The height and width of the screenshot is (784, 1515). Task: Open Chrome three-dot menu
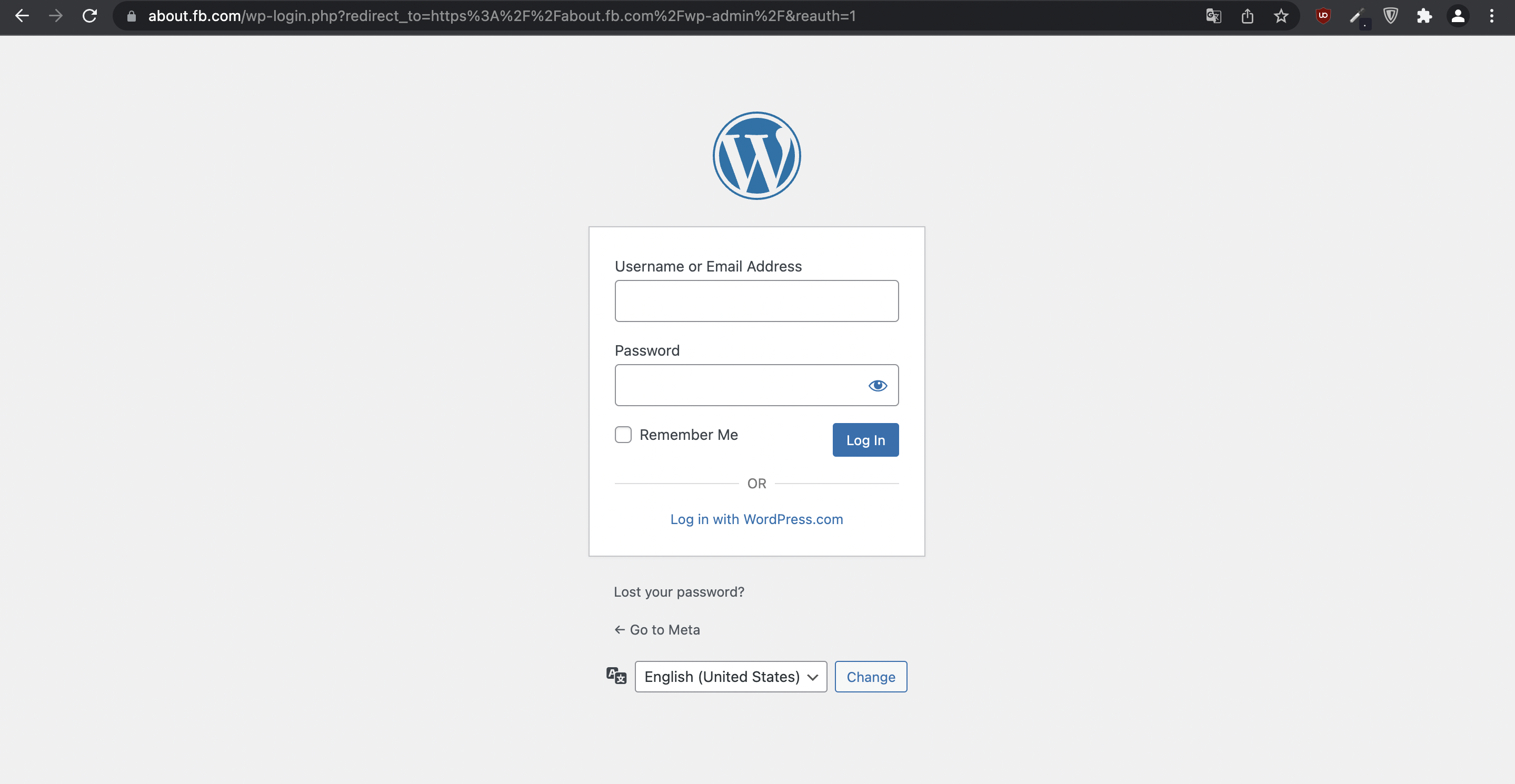click(1491, 16)
